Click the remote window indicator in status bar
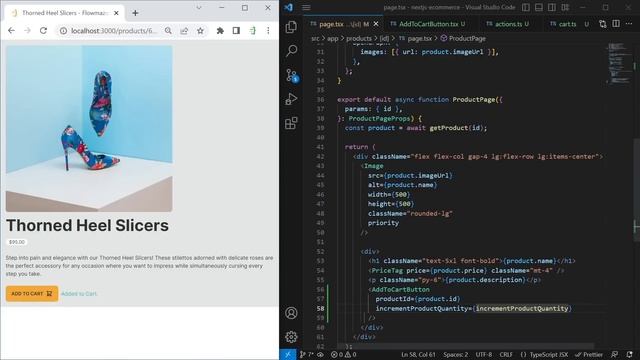The image size is (640, 360). point(288,354)
